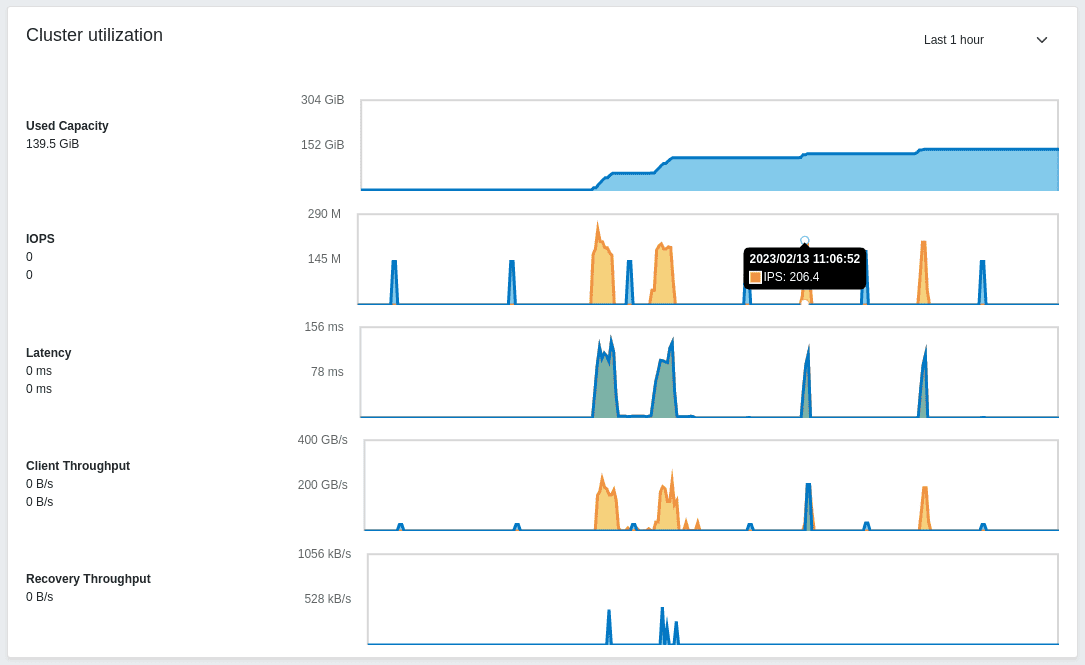Click the 290 M axis label on IOPS

tap(324, 214)
